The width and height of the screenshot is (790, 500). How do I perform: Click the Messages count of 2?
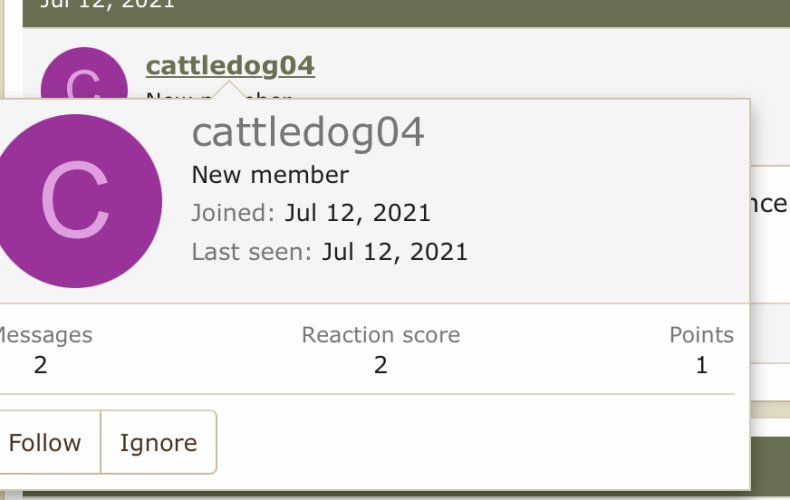tap(41, 364)
